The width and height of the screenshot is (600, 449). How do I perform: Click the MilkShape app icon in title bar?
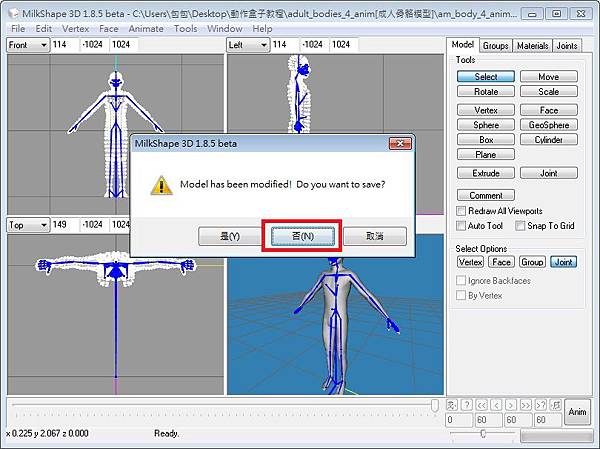click(14, 14)
